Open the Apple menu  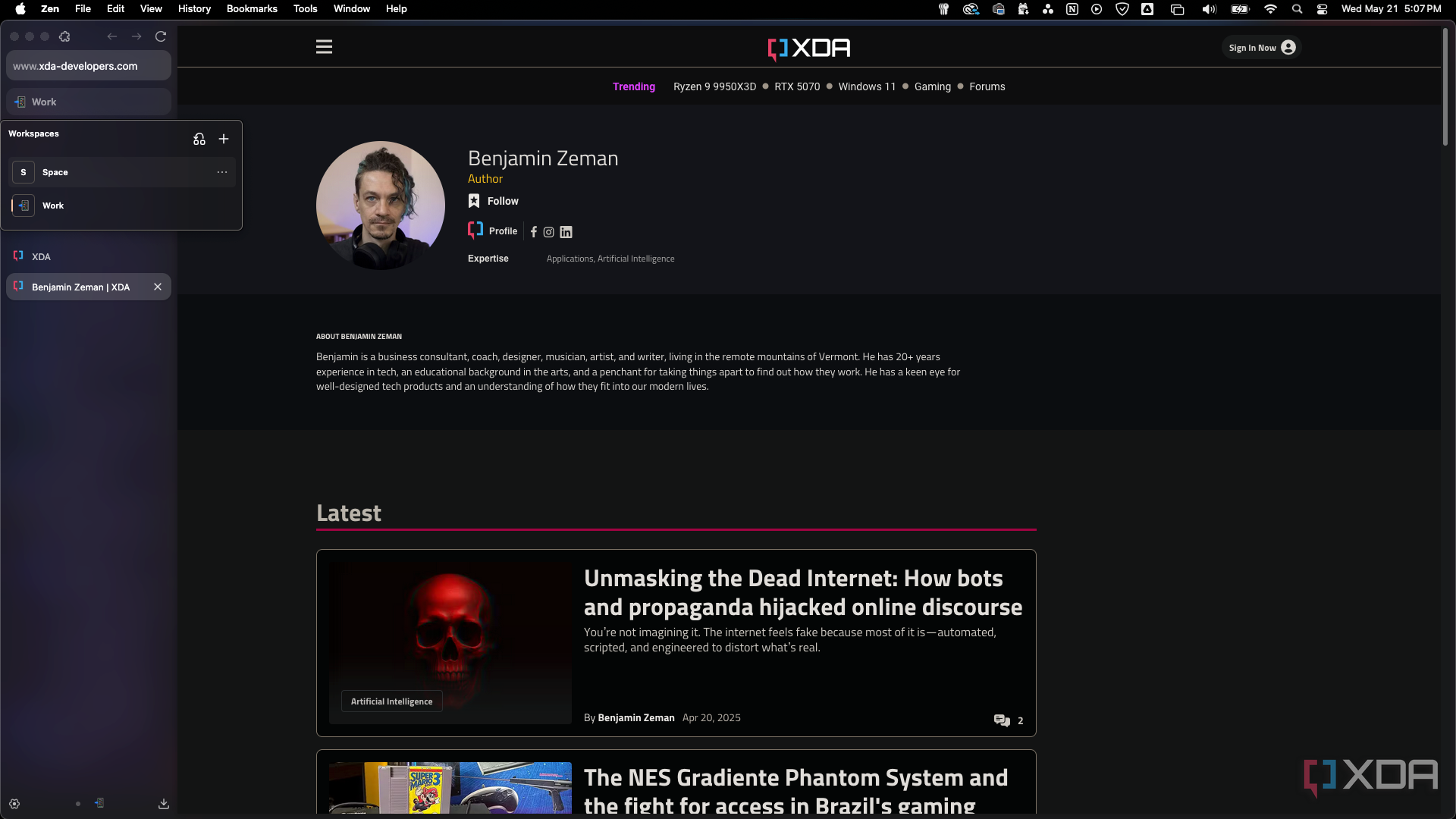pyautogui.click(x=20, y=9)
